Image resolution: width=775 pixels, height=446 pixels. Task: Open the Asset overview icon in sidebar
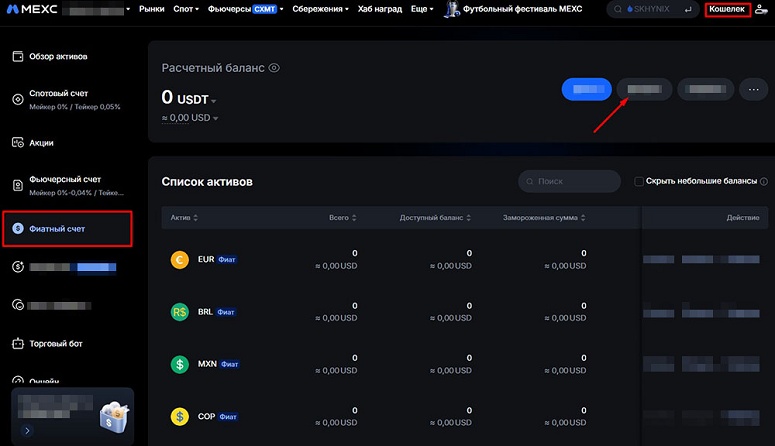pyautogui.click(x=18, y=56)
